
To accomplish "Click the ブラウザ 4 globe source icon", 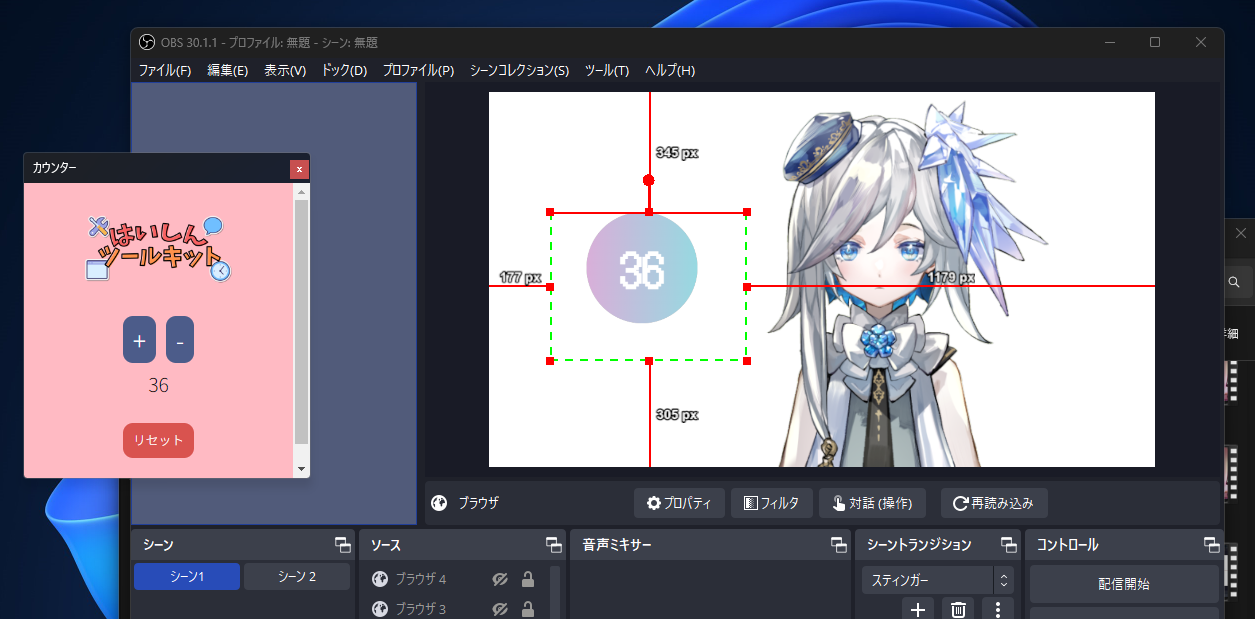I will click(x=380, y=578).
